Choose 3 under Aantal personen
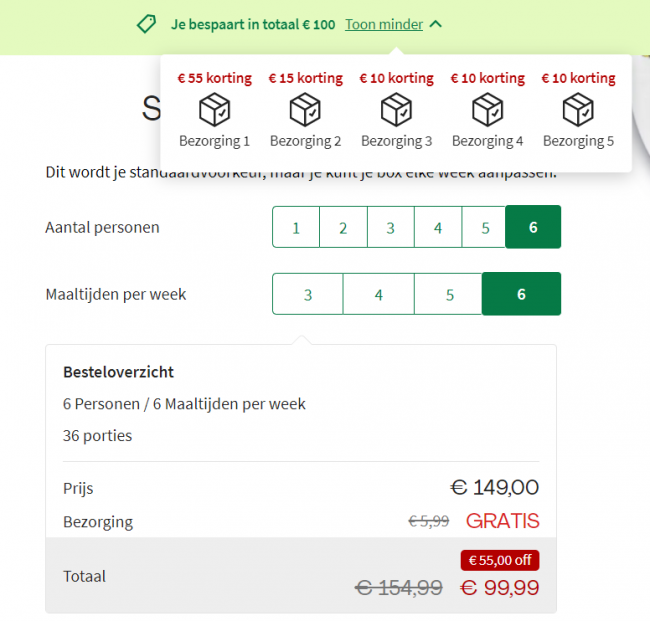 click(x=390, y=227)
